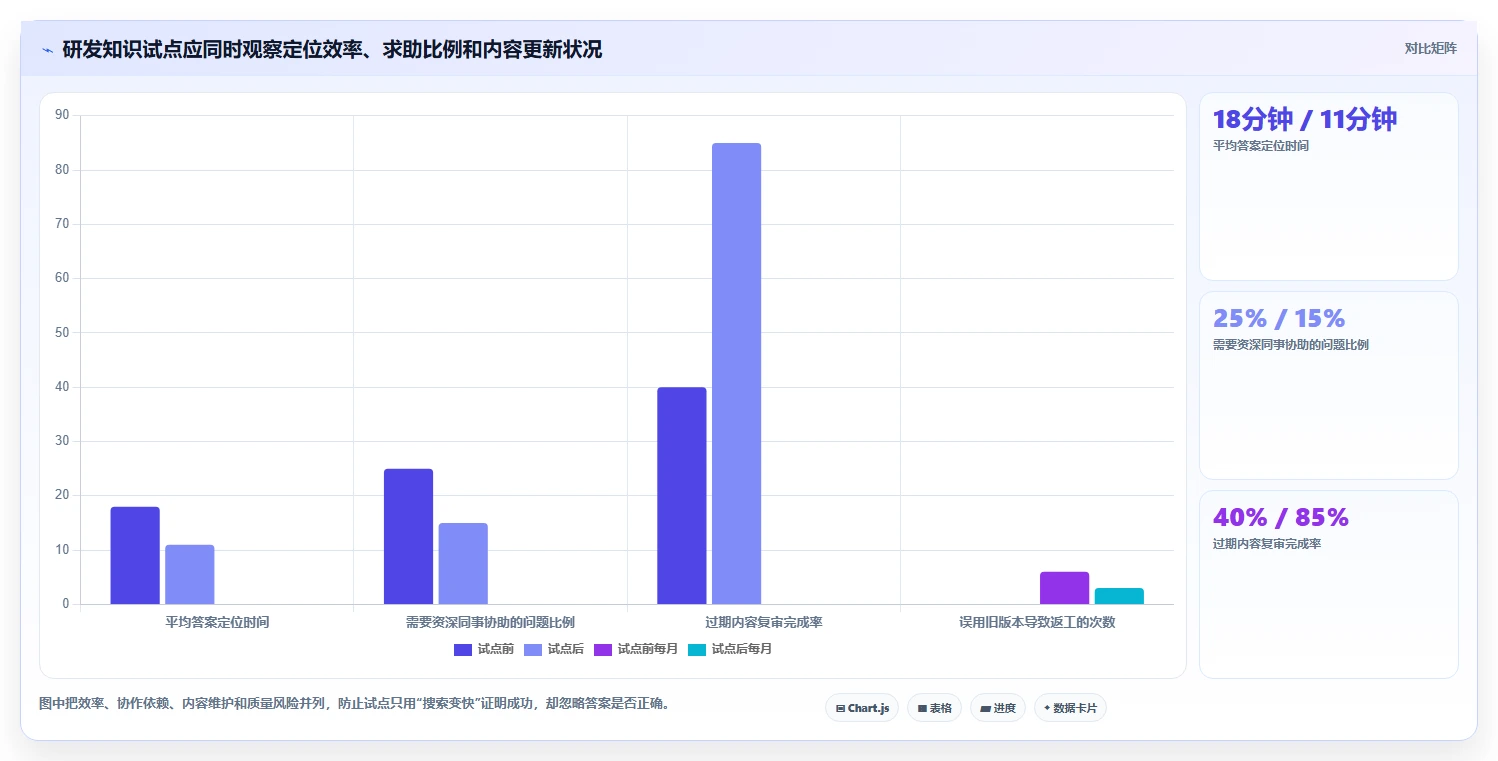Click the 25% / 15% card value

[1278, 318]
